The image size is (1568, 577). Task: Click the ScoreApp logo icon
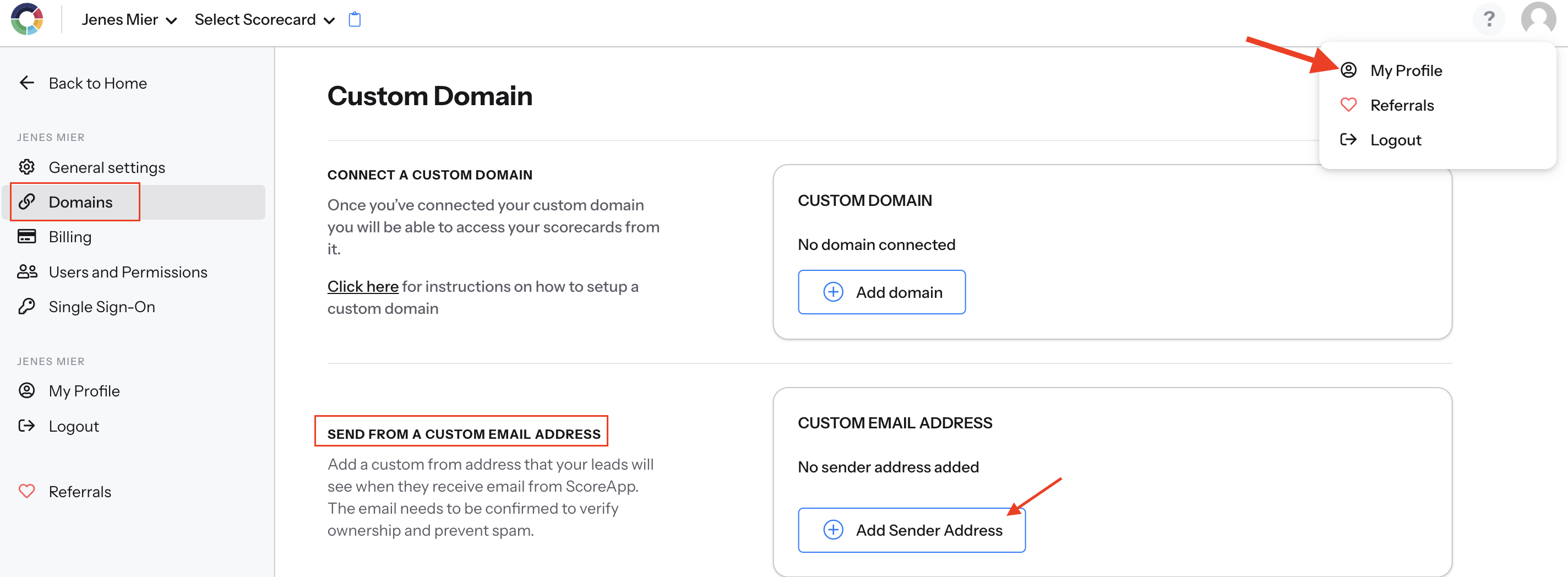28,19
